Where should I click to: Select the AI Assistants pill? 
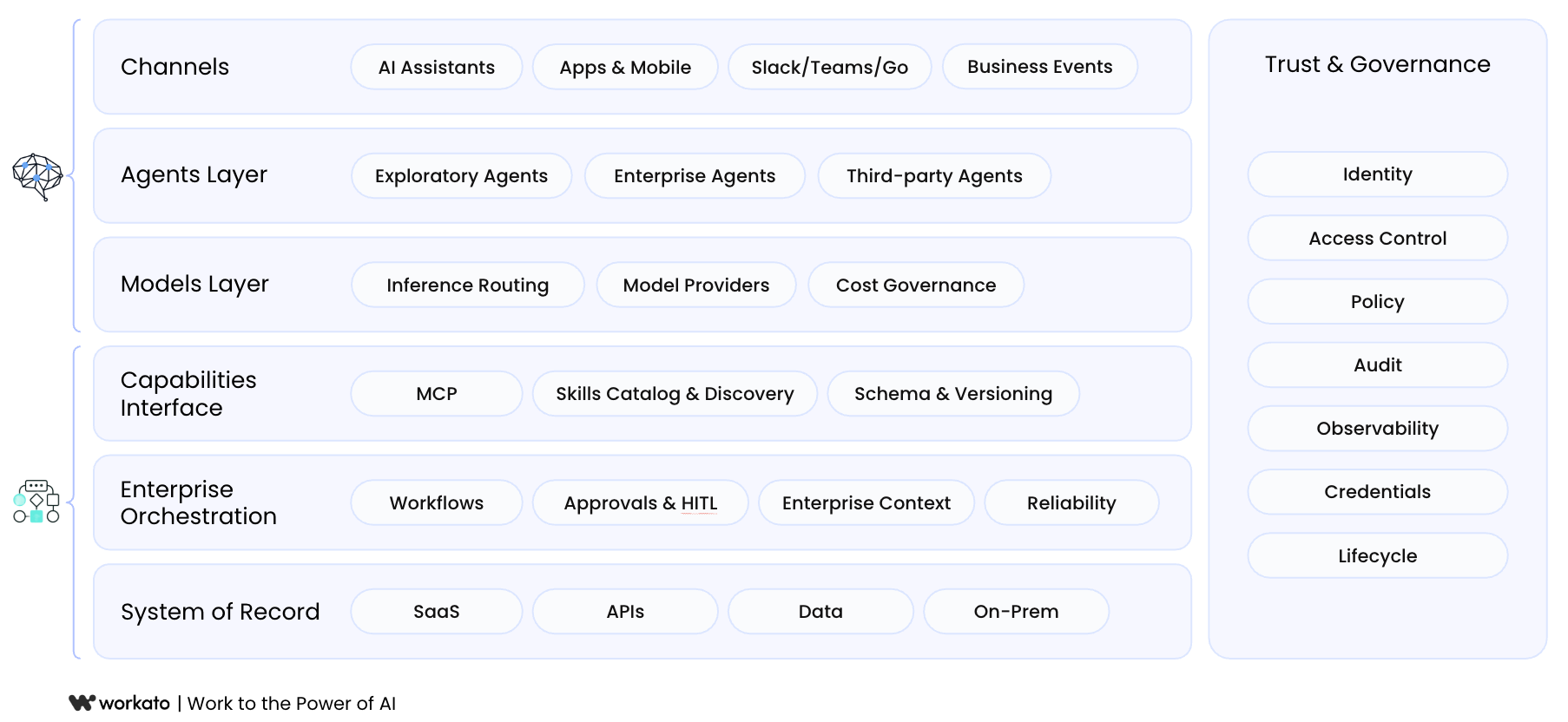[437, 67]
